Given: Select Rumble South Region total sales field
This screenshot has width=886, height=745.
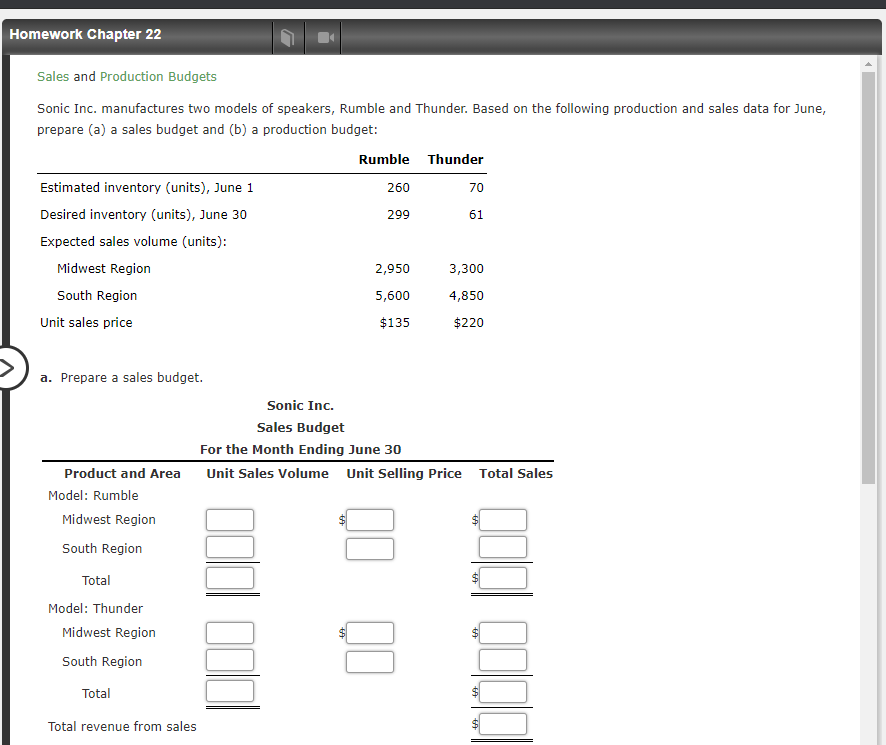Looking at the screenshot, I should 503,547.
